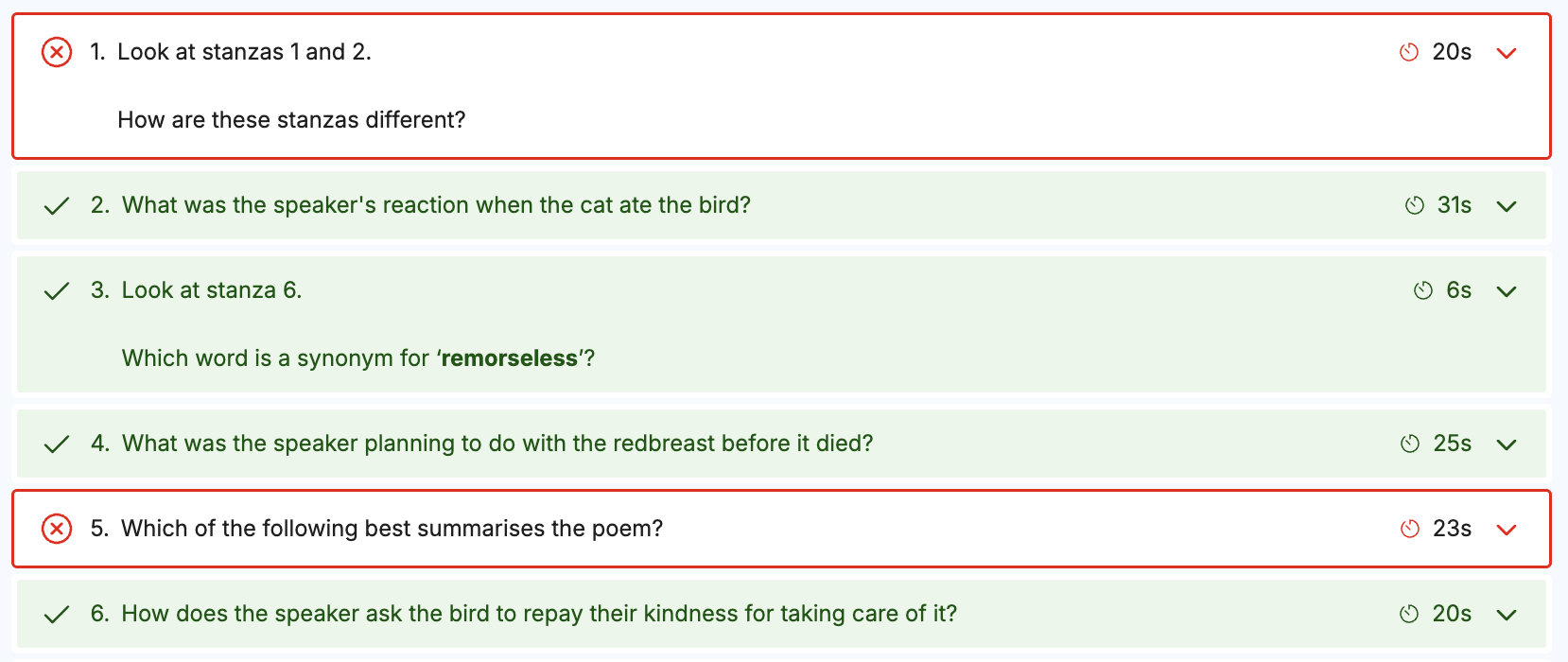Expand question 4 about the redbreast

[1507, 444]
